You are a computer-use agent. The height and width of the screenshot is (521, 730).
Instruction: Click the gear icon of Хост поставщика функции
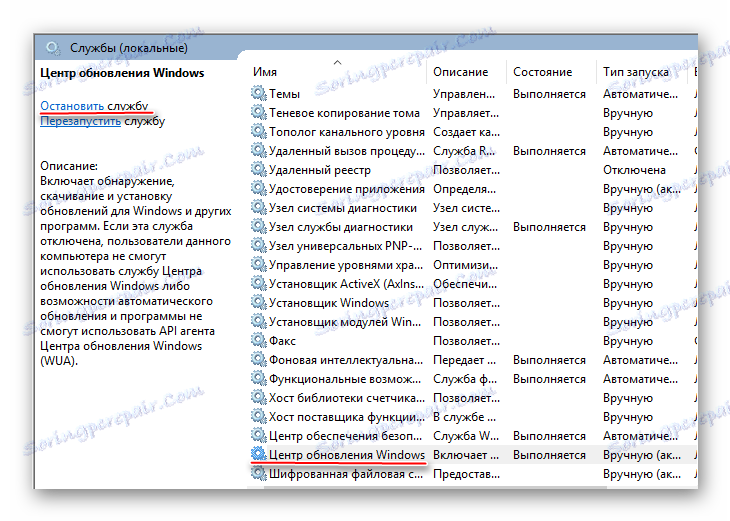click(258, 417)
